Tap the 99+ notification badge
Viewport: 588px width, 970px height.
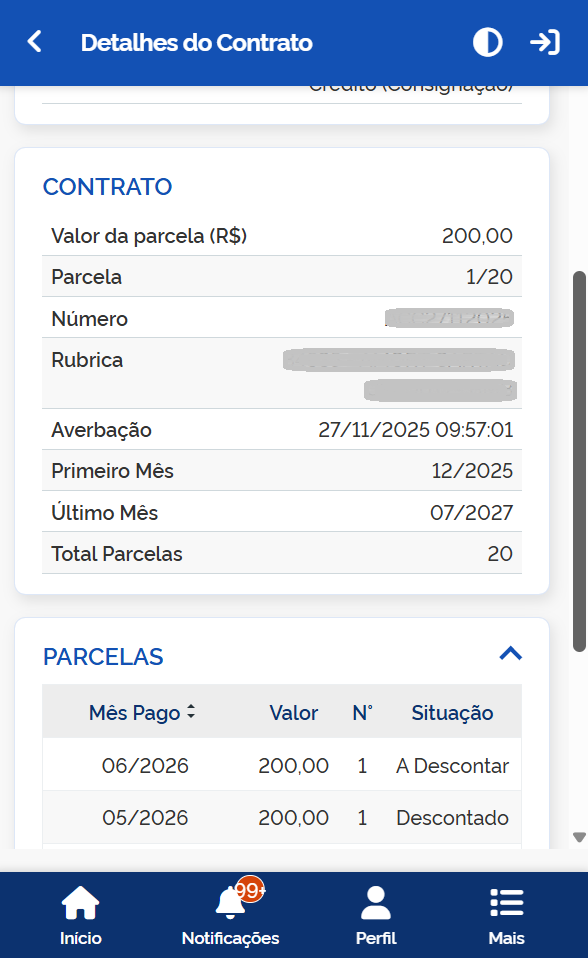[250, 890]
